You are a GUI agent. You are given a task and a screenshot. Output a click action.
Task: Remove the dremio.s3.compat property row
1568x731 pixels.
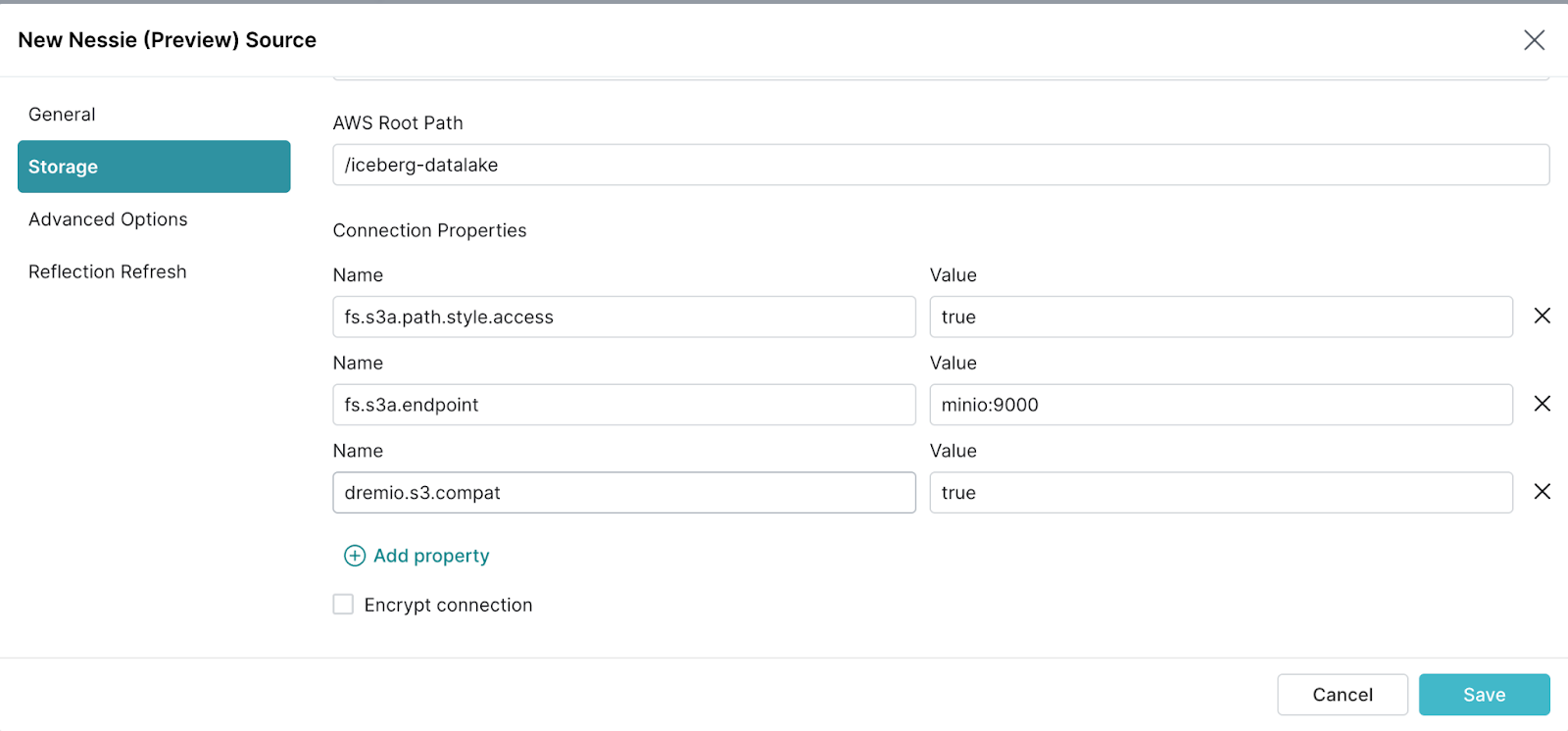point(1542,492)
